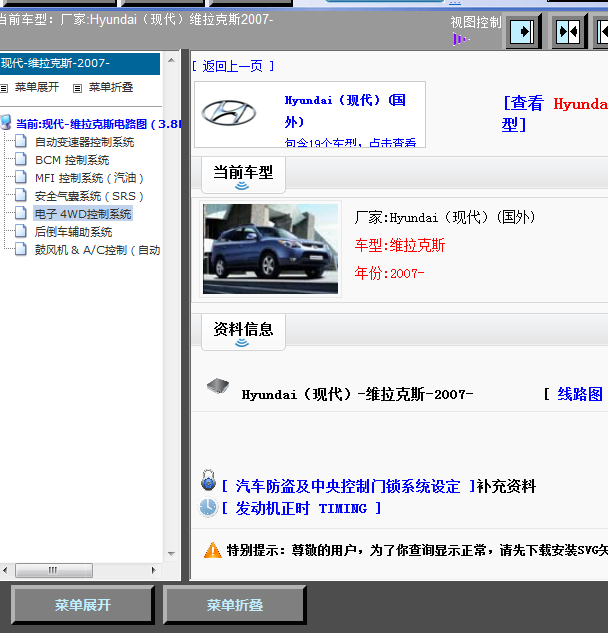Viewport: 608px width, 637px height.
Task: Click the sidebar scroll-right arrow
Action: point(154,570)
